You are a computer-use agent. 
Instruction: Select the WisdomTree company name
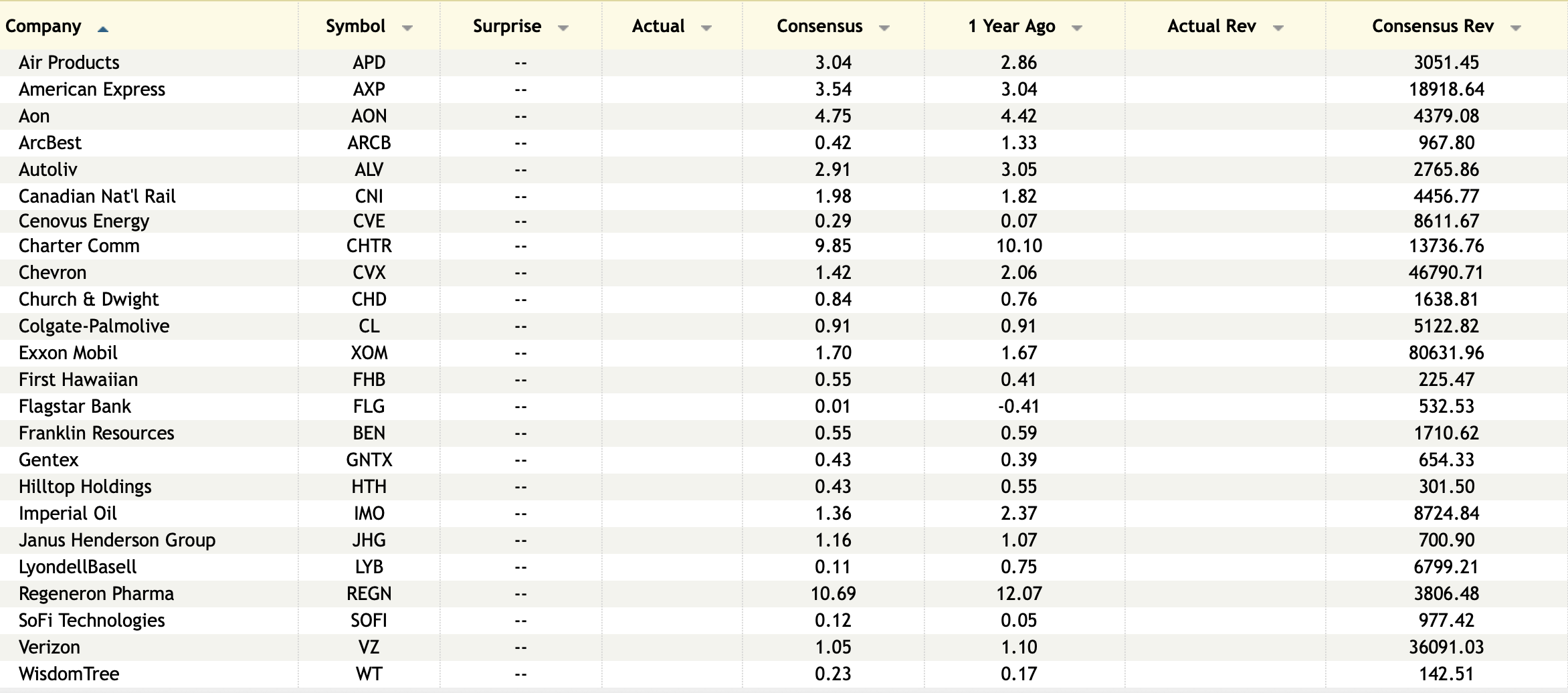coord(69,674)
